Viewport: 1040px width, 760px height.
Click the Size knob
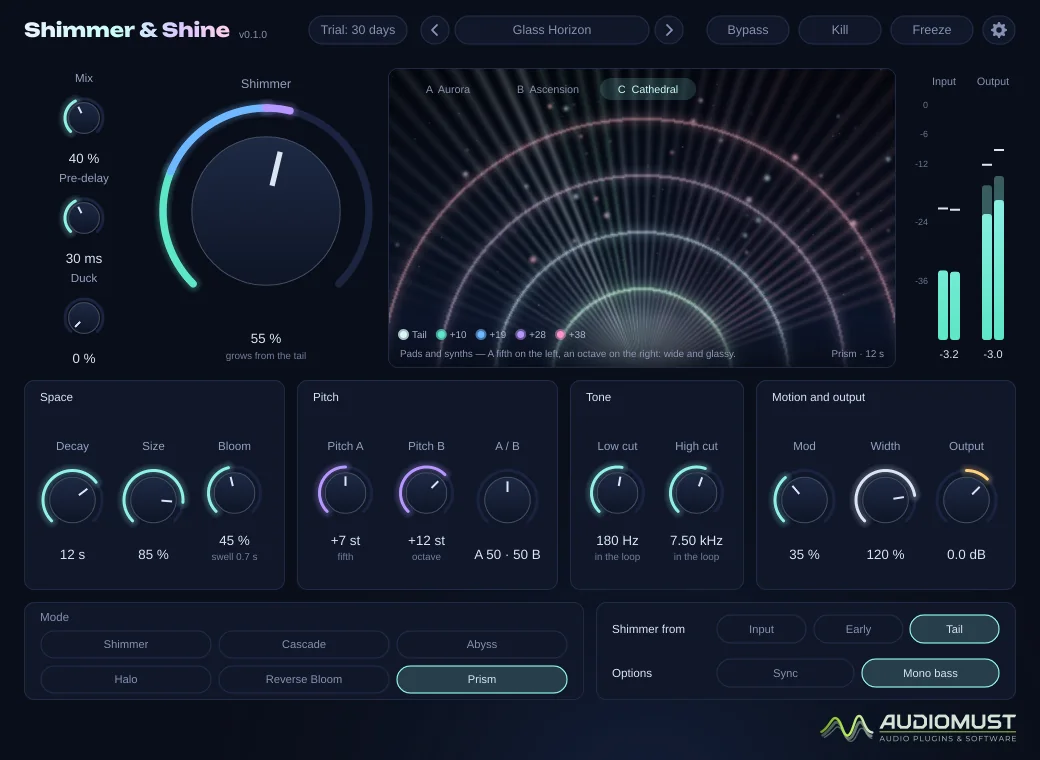(153, 499)
